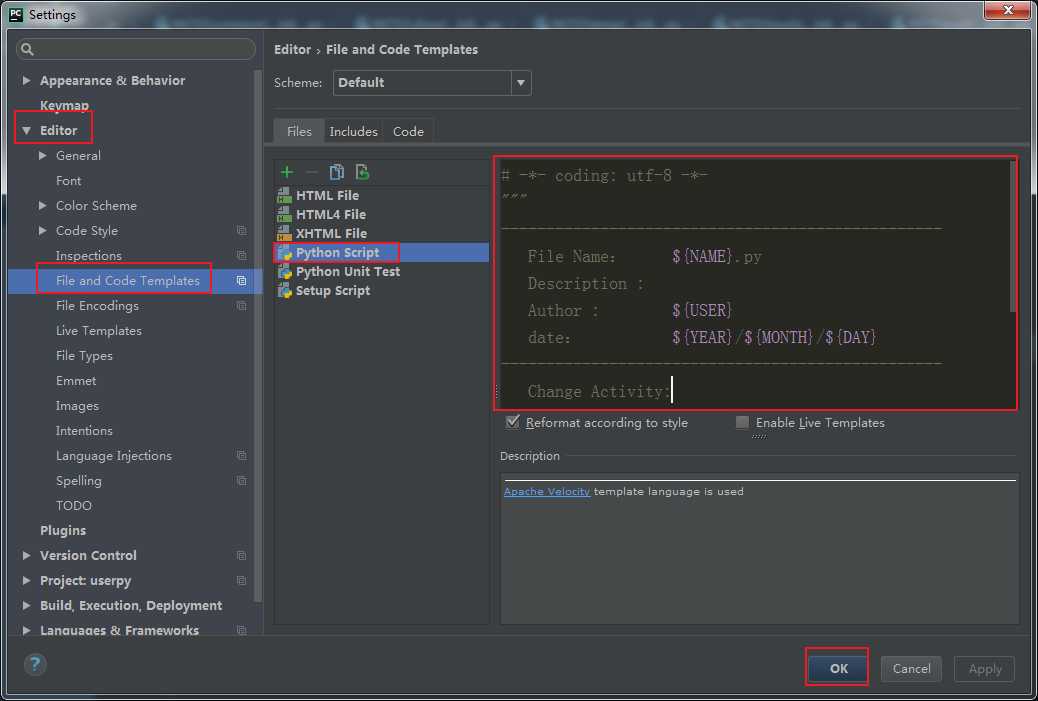
Task: Click the Cancel button
Action: click(x=911, y=669)
